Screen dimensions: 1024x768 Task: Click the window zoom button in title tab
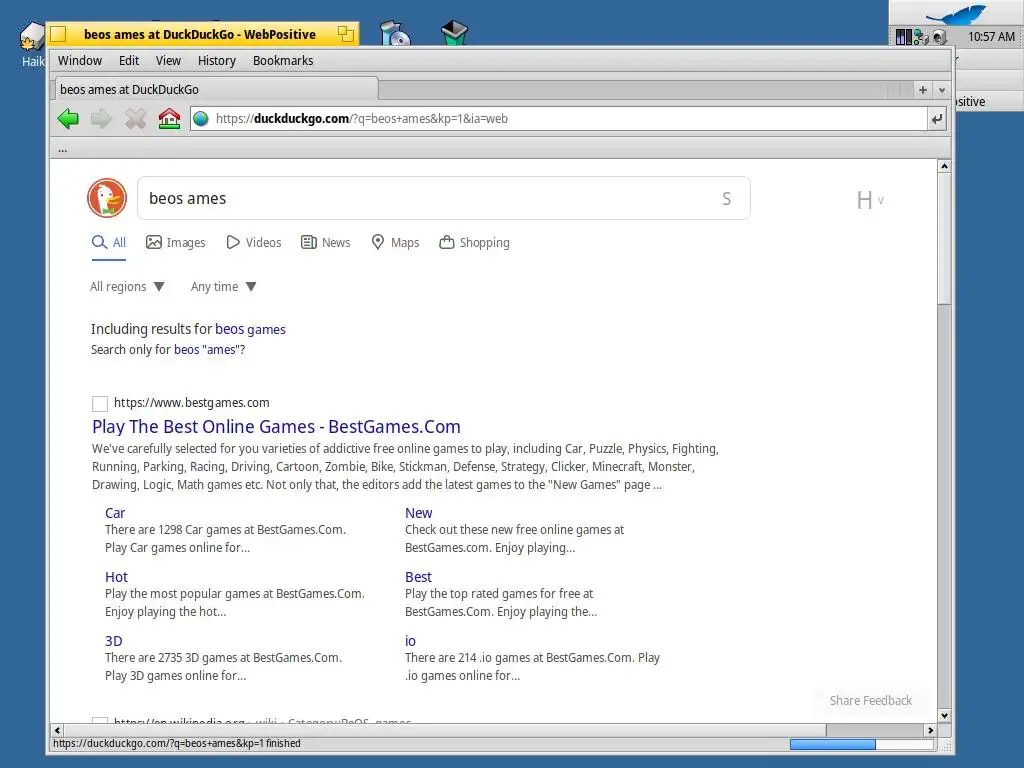point(346,34)
